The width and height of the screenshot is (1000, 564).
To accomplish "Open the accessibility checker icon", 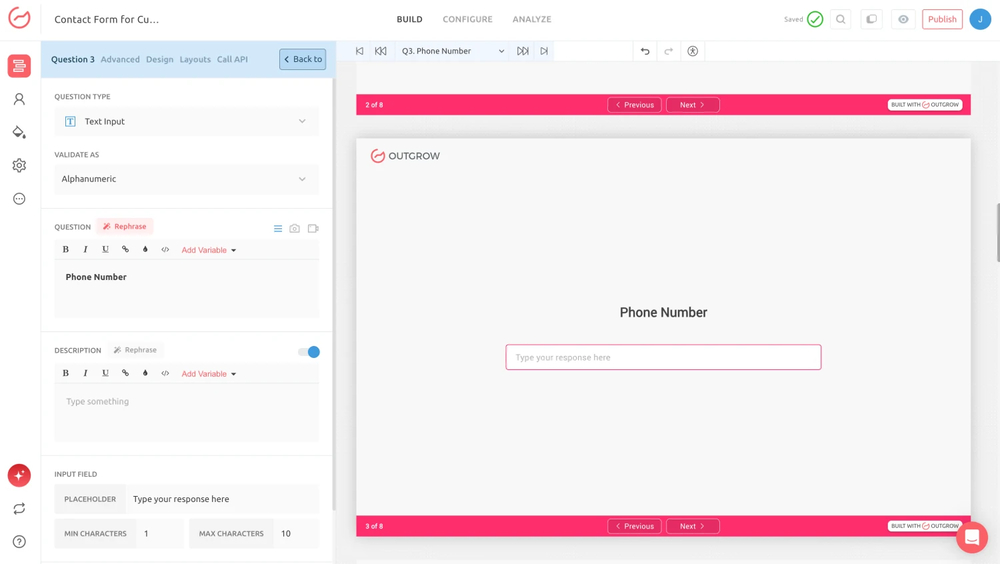I will pyautogui.click(x=692, y=51).
